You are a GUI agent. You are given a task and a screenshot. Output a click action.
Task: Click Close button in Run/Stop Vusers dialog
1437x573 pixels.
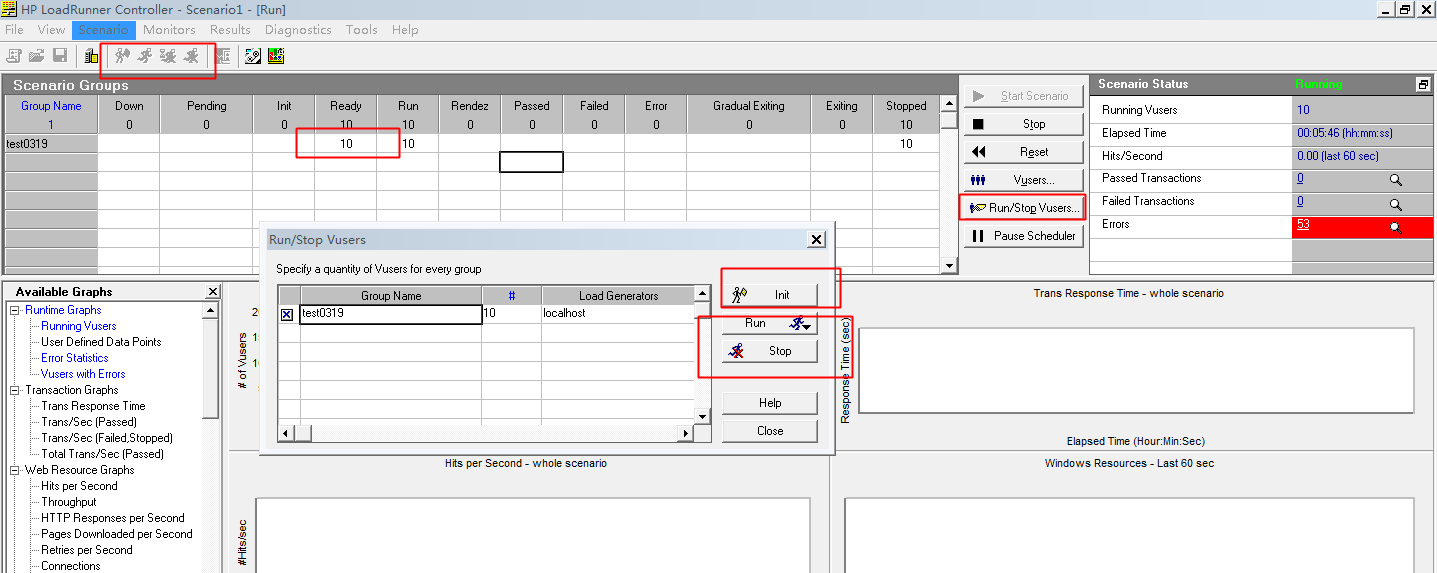click(769, 431)
